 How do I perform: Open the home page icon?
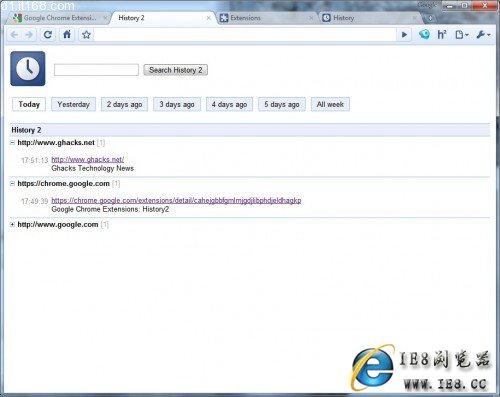point(67,35)
